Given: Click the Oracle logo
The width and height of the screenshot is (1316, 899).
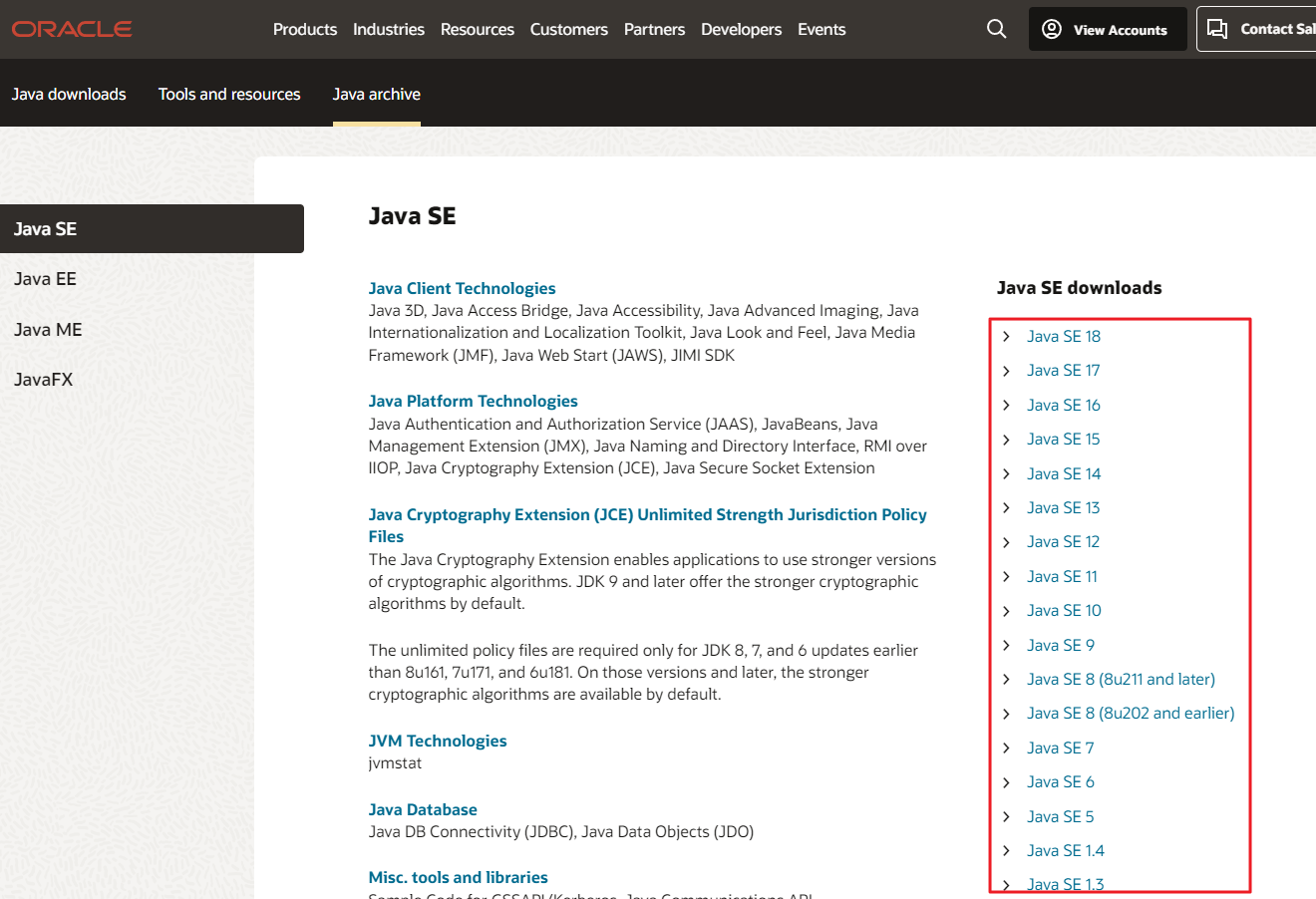Looking at the screenshot, I should 72,29.
